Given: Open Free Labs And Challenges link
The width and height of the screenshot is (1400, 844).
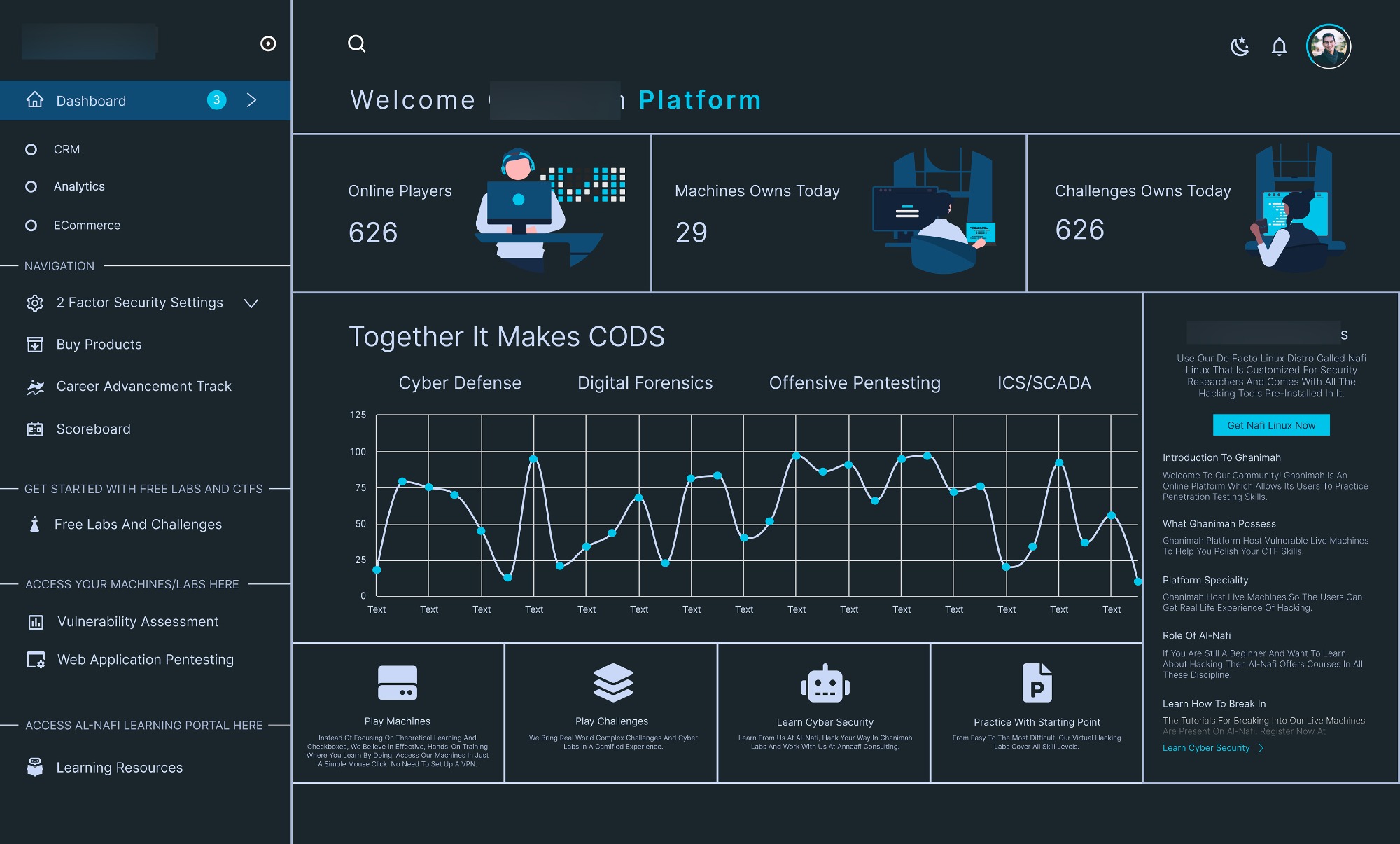Looking at the screenshot, I should pos(138,525).
